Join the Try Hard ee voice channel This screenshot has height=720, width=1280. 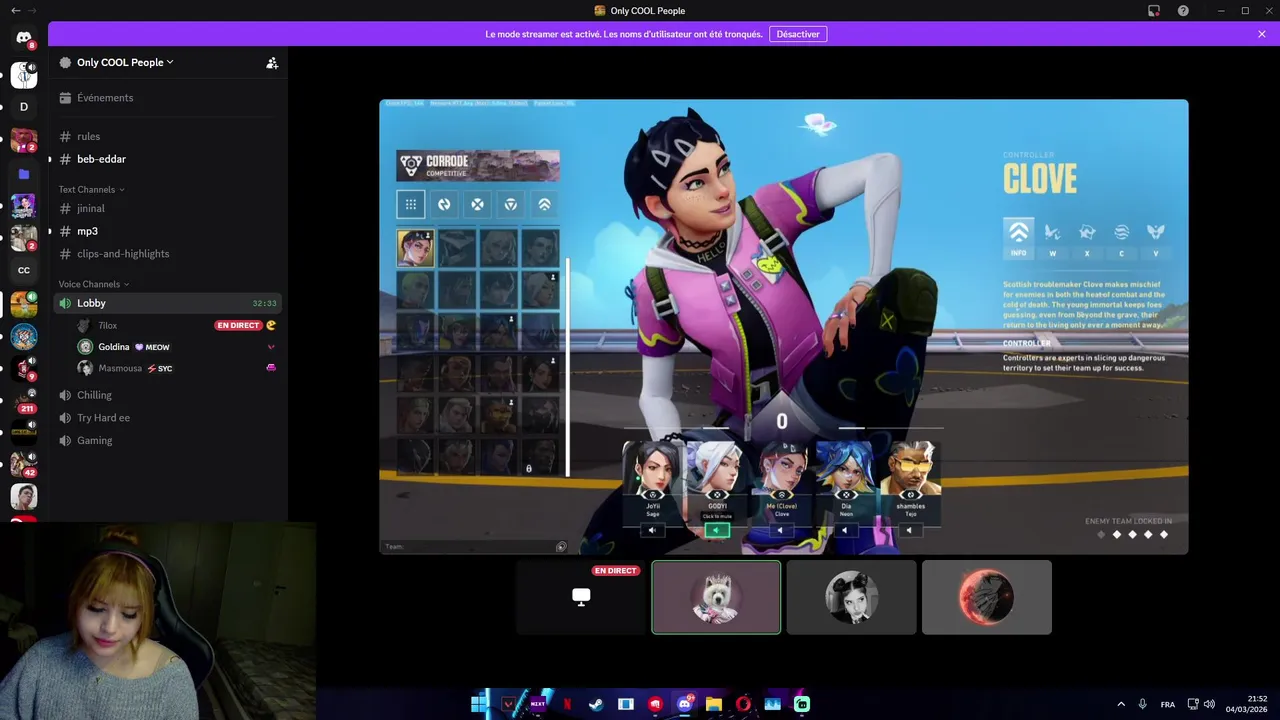click(x=168, y=418)
